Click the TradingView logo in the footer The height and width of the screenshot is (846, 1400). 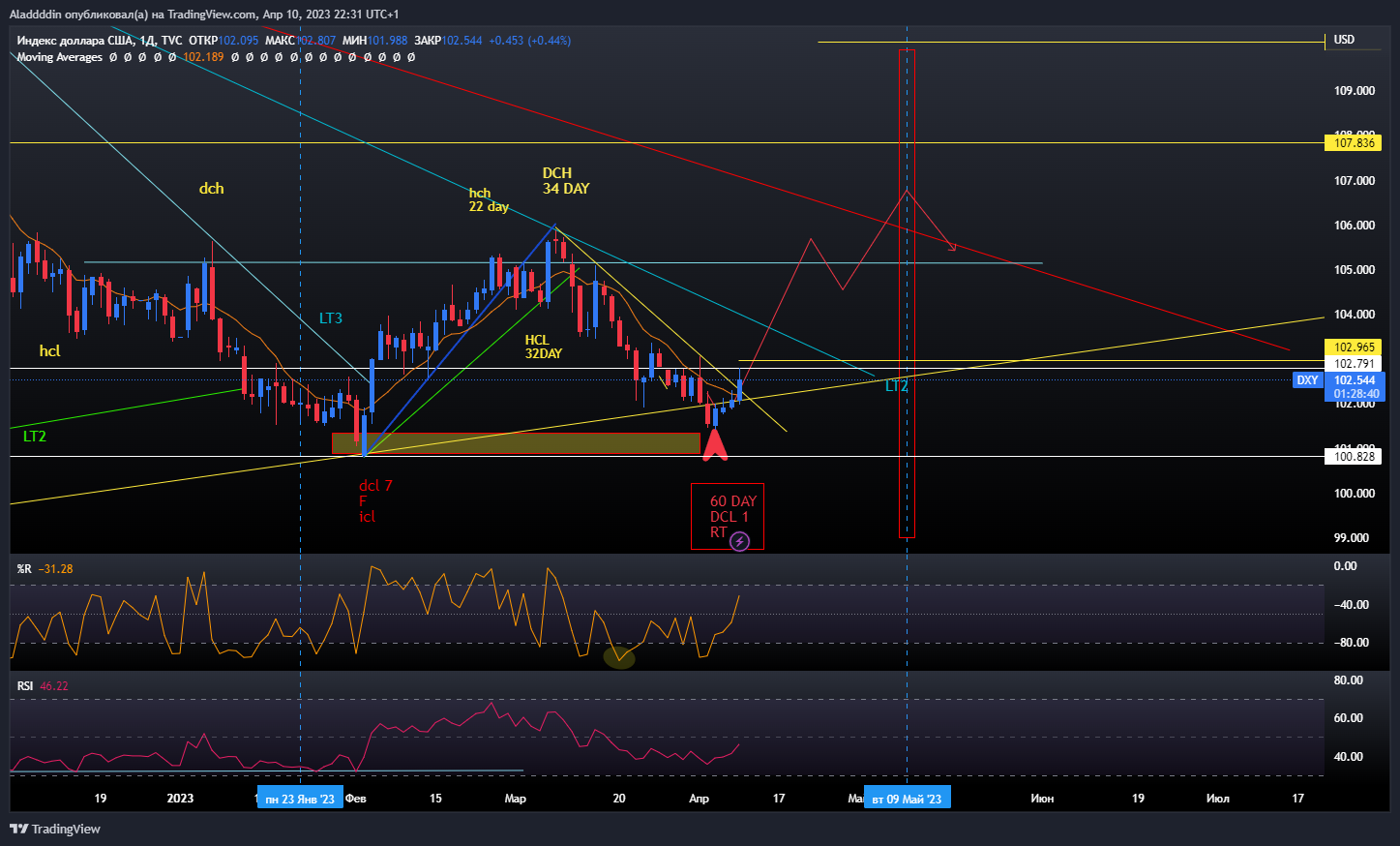point(55,829)
